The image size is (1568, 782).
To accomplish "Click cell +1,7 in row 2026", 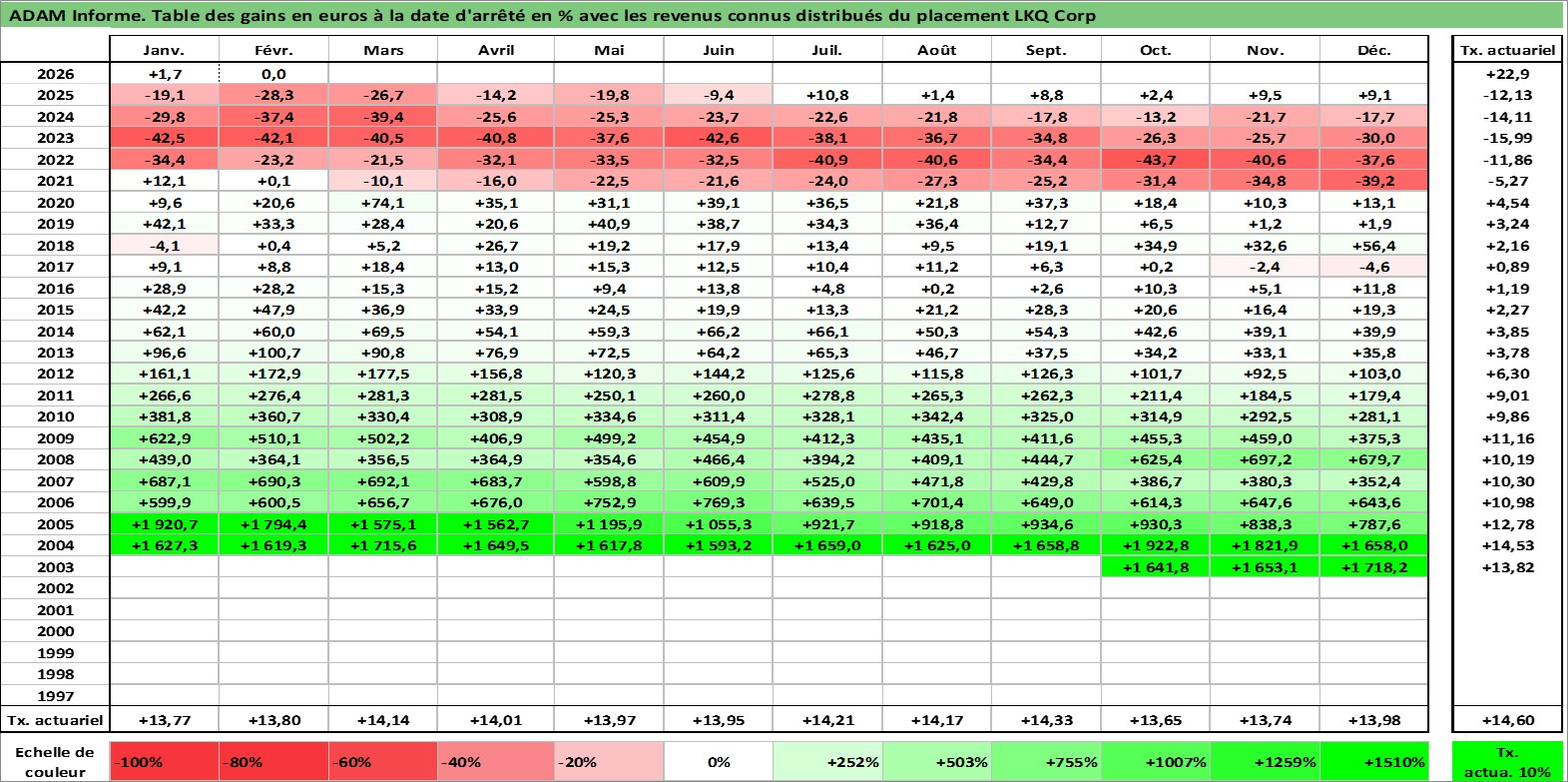I will (164, 74).
